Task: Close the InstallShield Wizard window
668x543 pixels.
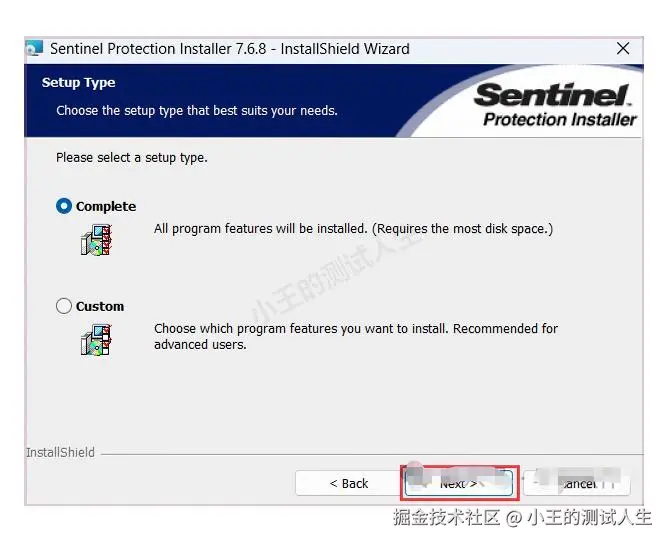Action: pyautogui.click(x=623, y=49)
